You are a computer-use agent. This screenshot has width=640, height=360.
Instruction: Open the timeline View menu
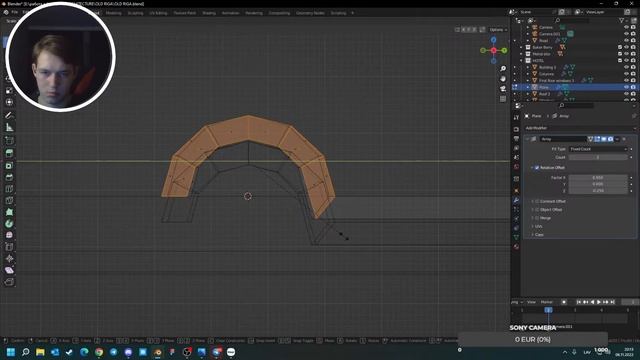[531, 302]
